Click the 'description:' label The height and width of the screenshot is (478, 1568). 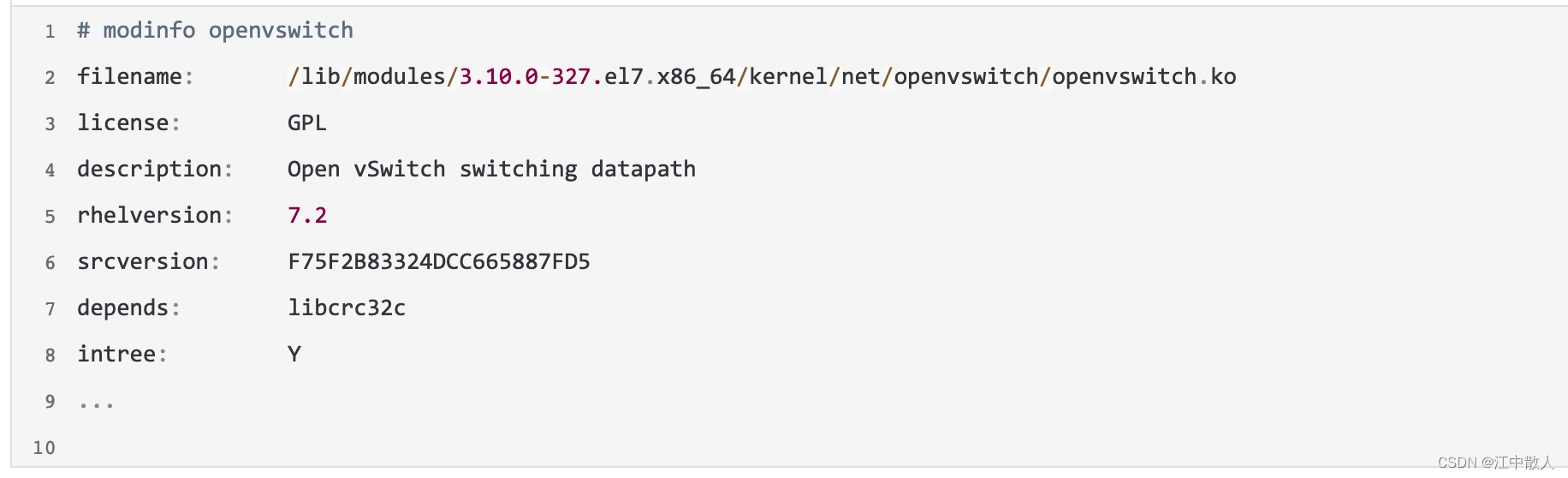pos(154,170)
